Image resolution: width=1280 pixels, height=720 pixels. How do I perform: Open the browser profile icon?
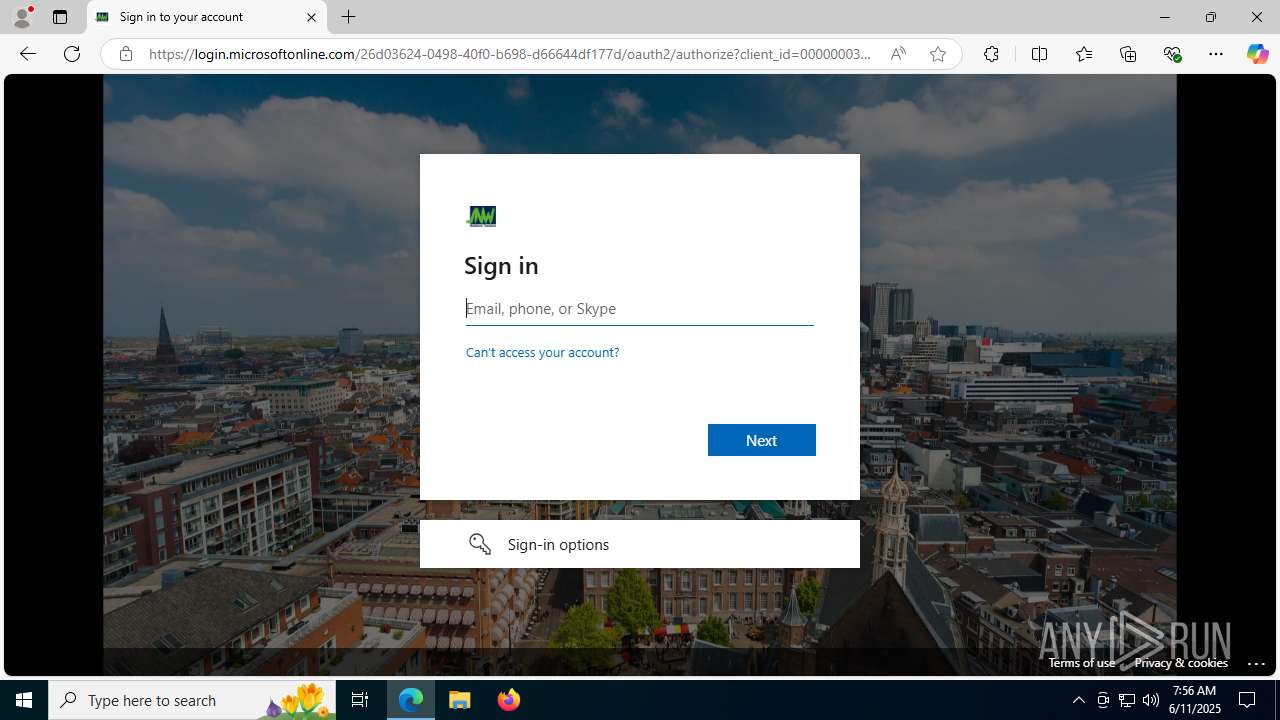click(22, 17)
